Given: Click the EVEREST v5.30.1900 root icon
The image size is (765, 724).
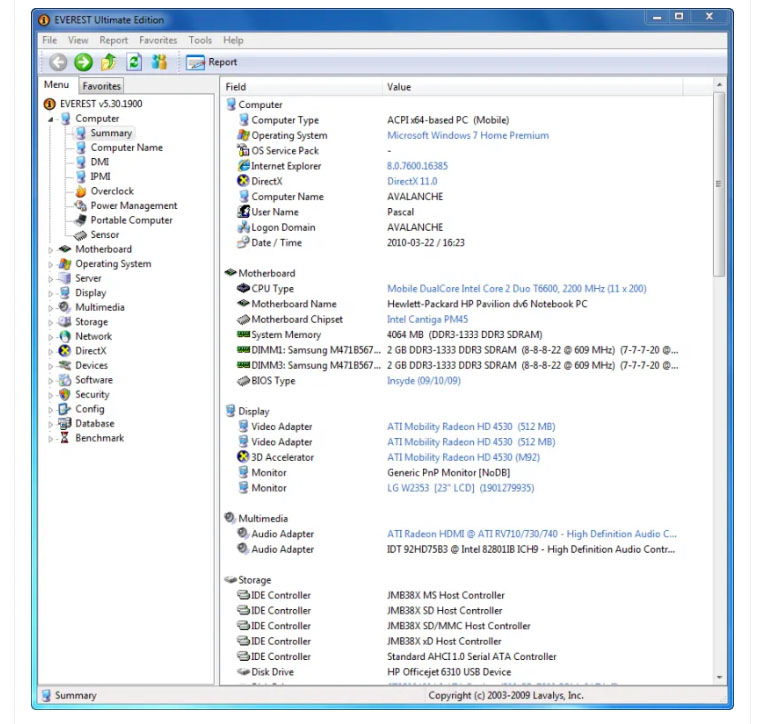Looking at the screenshot, I should [50, 104].
